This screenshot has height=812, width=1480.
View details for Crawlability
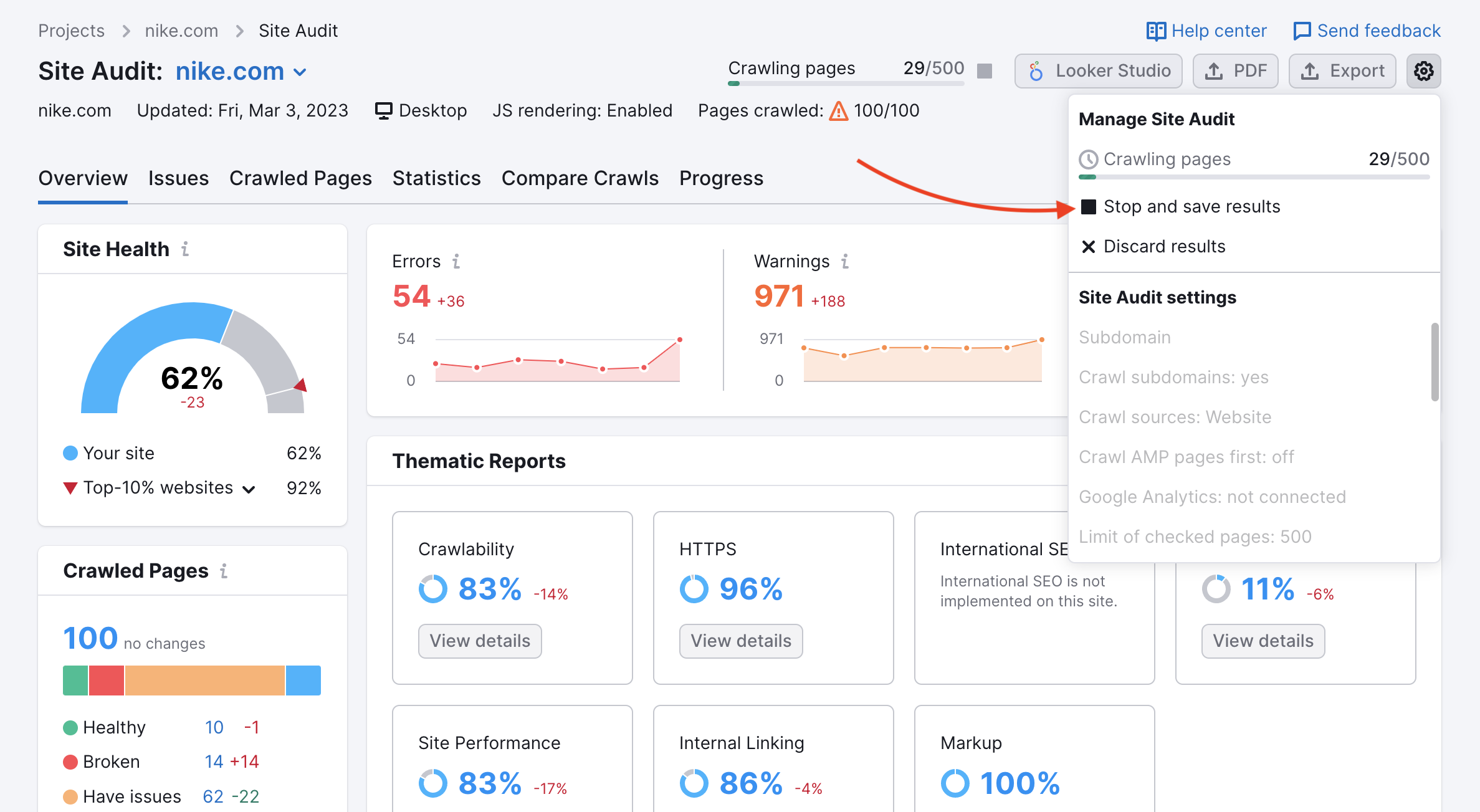coord(480,641)
